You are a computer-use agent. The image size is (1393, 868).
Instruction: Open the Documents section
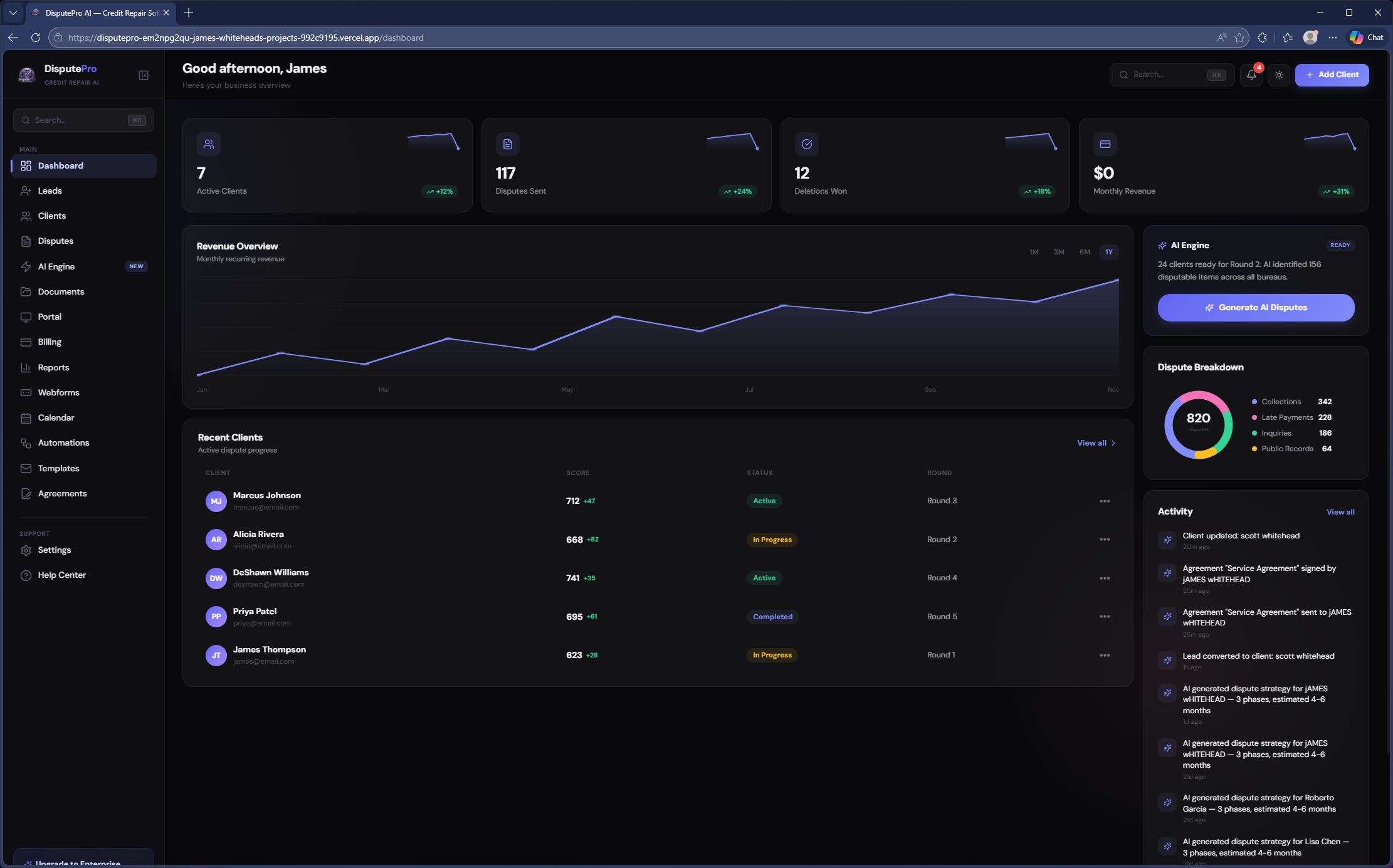click(x=61, y=291)
